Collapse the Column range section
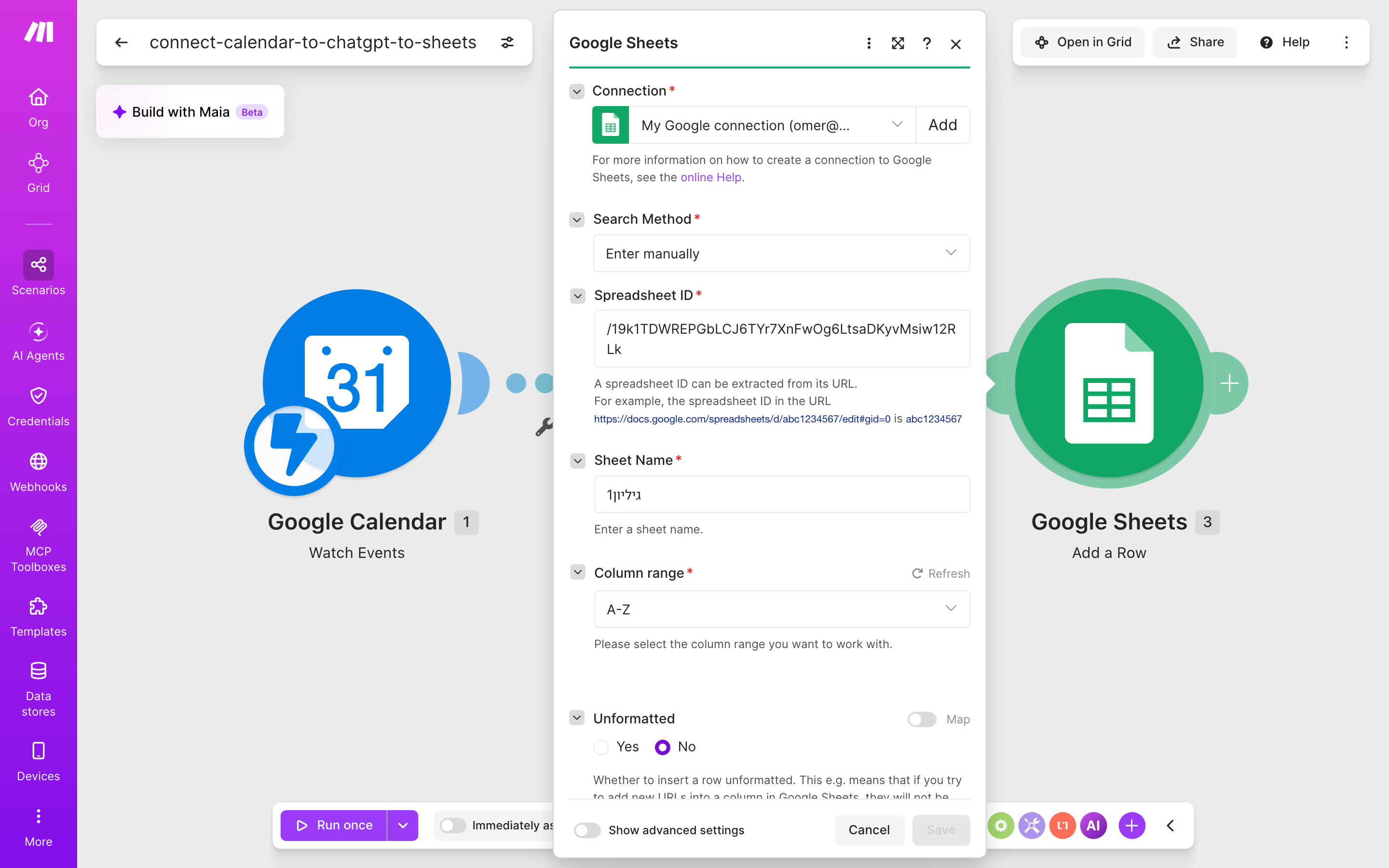Image resolution: width=1389 pixels, height=868 pixels. click(577, 572)
